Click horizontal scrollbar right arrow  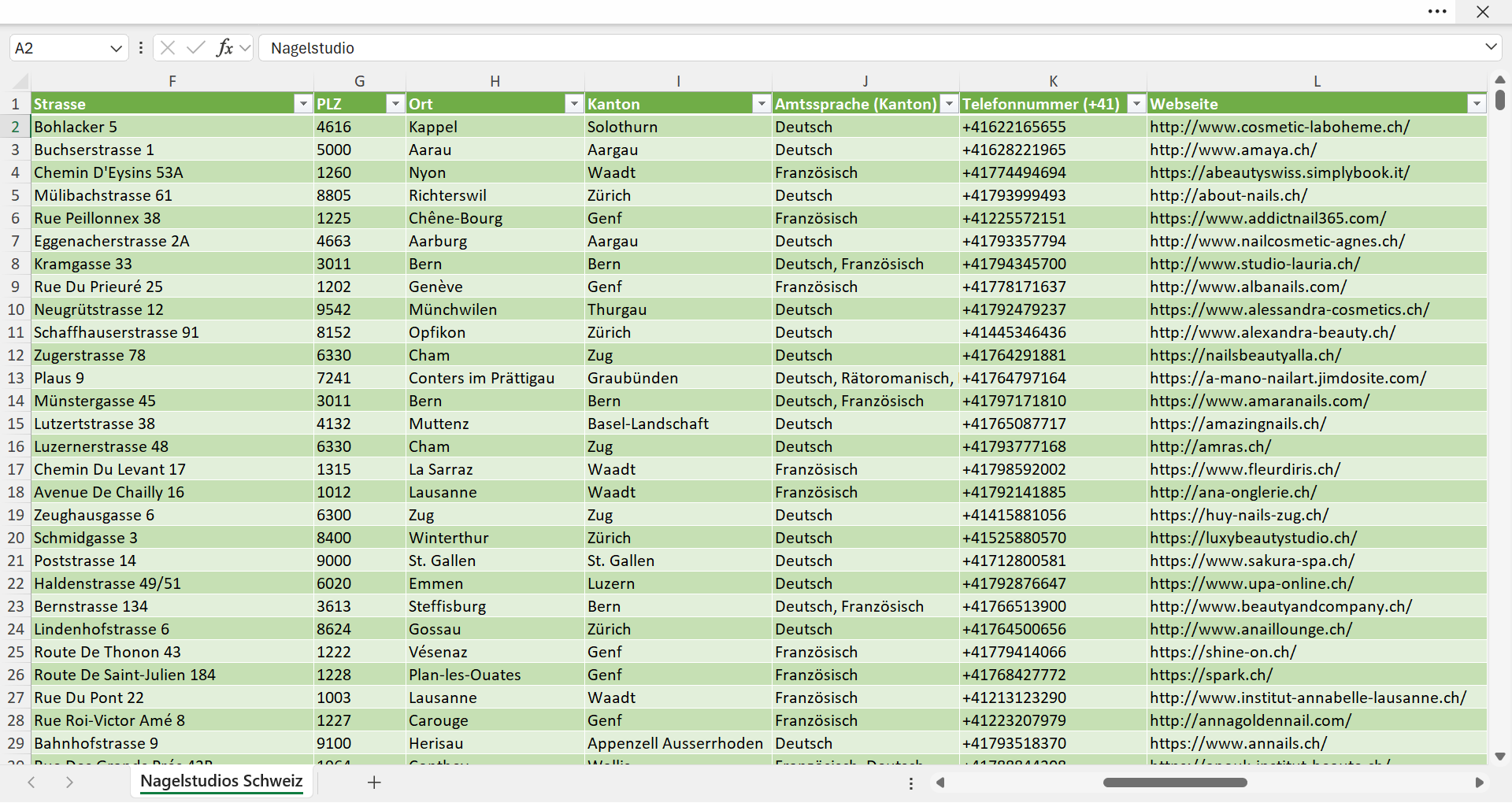[x=1479, y=783]
